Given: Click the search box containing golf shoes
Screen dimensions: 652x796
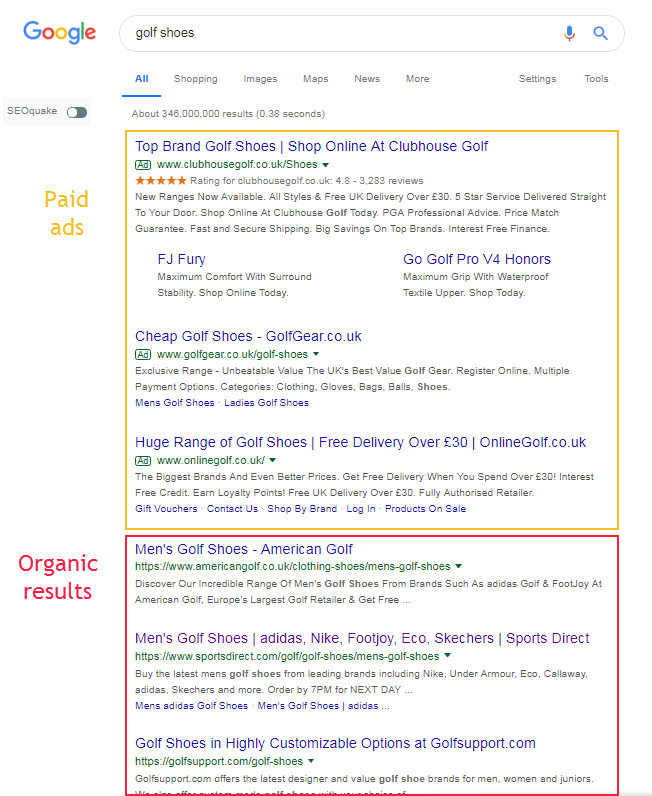Looking at the screenshot, I should click(x=340, y=33).
